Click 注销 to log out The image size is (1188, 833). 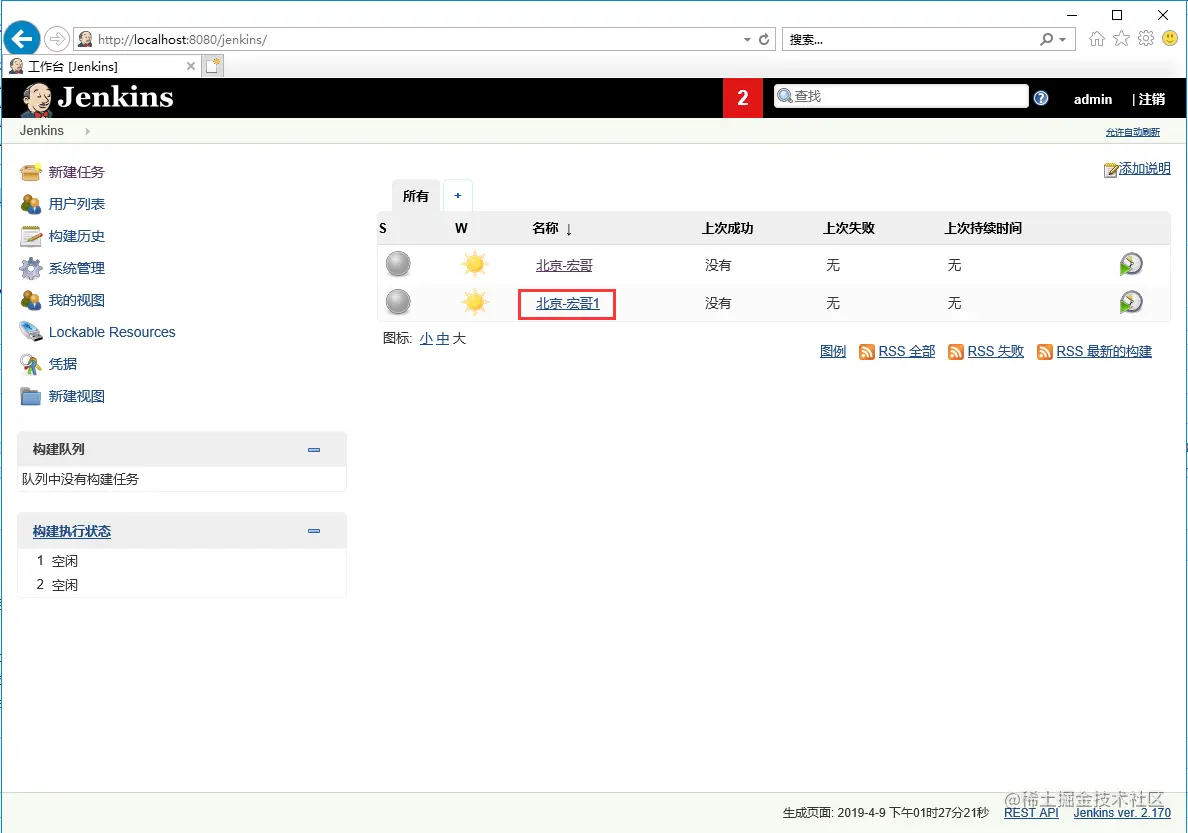click(x=1152, y=99)
